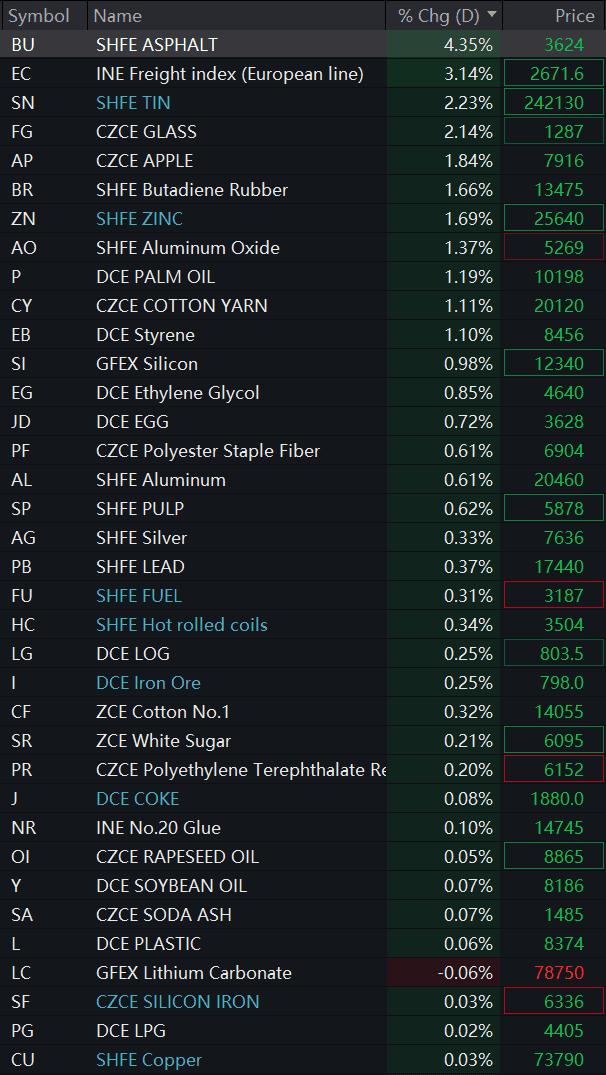Open the DCE COKE link
Viewport: 606px width, 1075px height.
[x=138, y=799]
